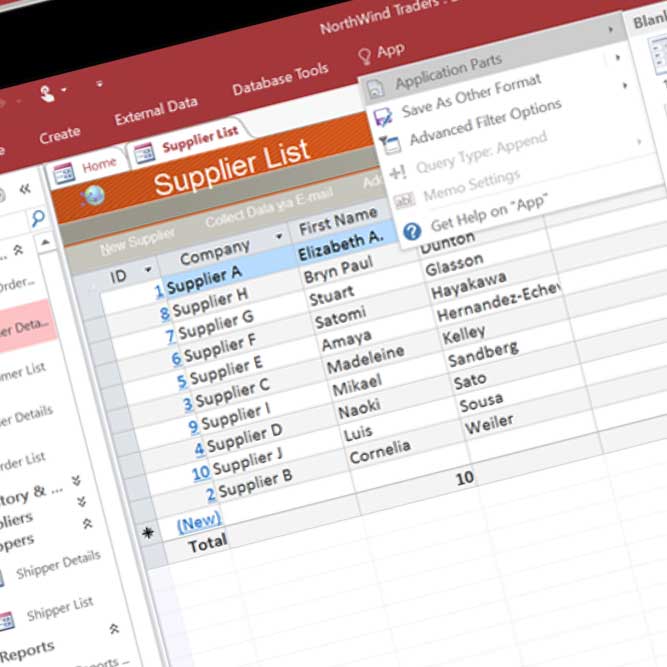
Task: Click the touch mode hand icon
Action: click(x=47, y=93)
